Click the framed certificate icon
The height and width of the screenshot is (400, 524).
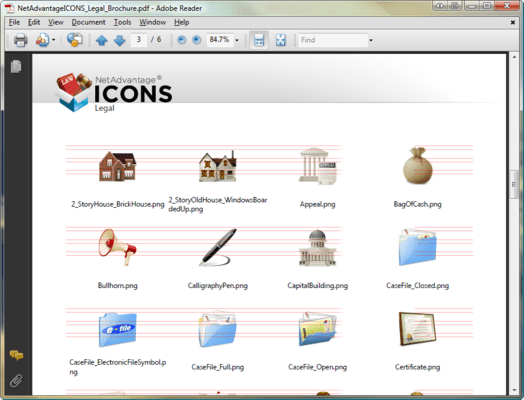417,329
